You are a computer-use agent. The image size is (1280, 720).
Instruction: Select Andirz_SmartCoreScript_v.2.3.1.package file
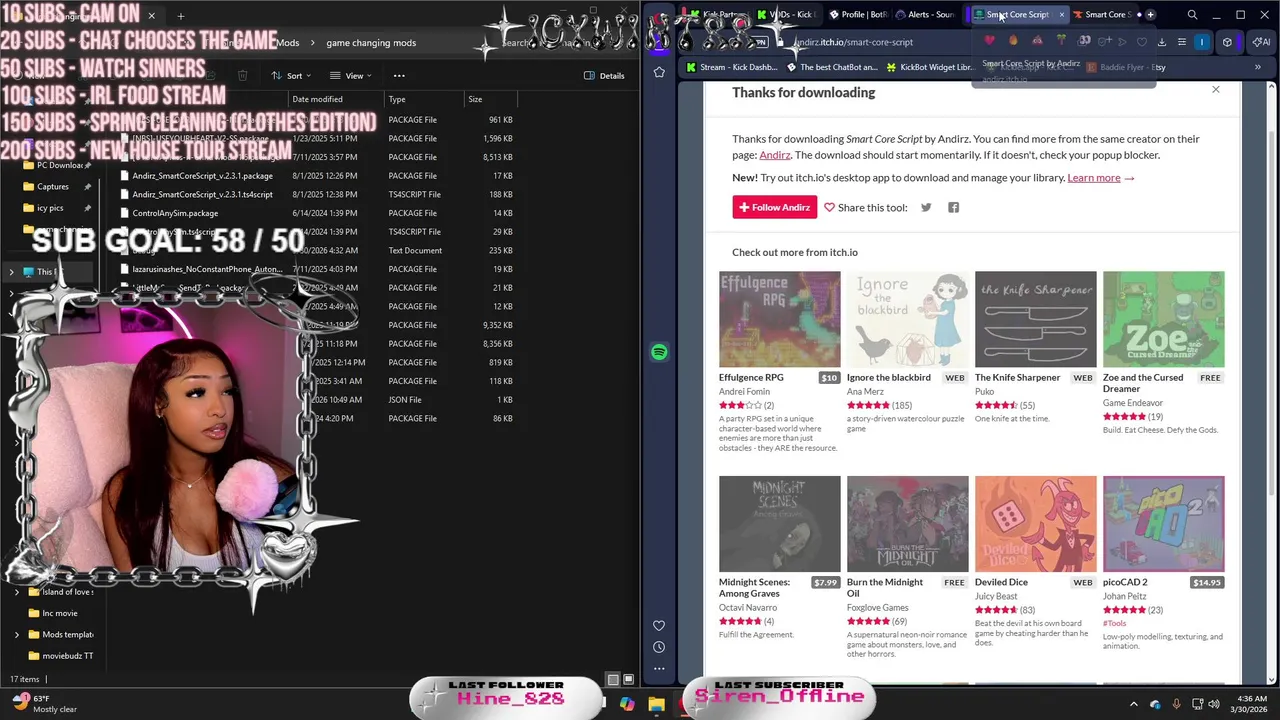202,176
